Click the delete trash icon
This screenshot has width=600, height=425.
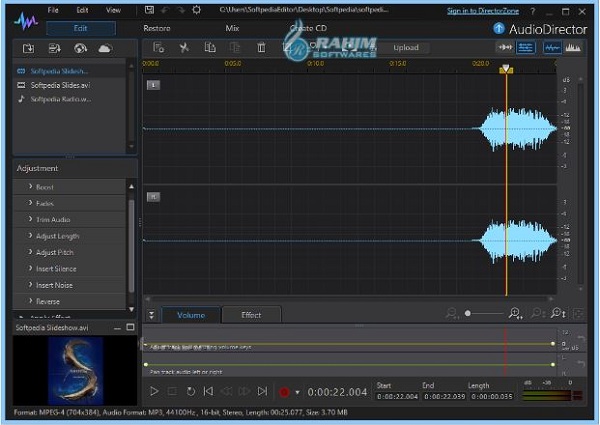pos(260,47)
